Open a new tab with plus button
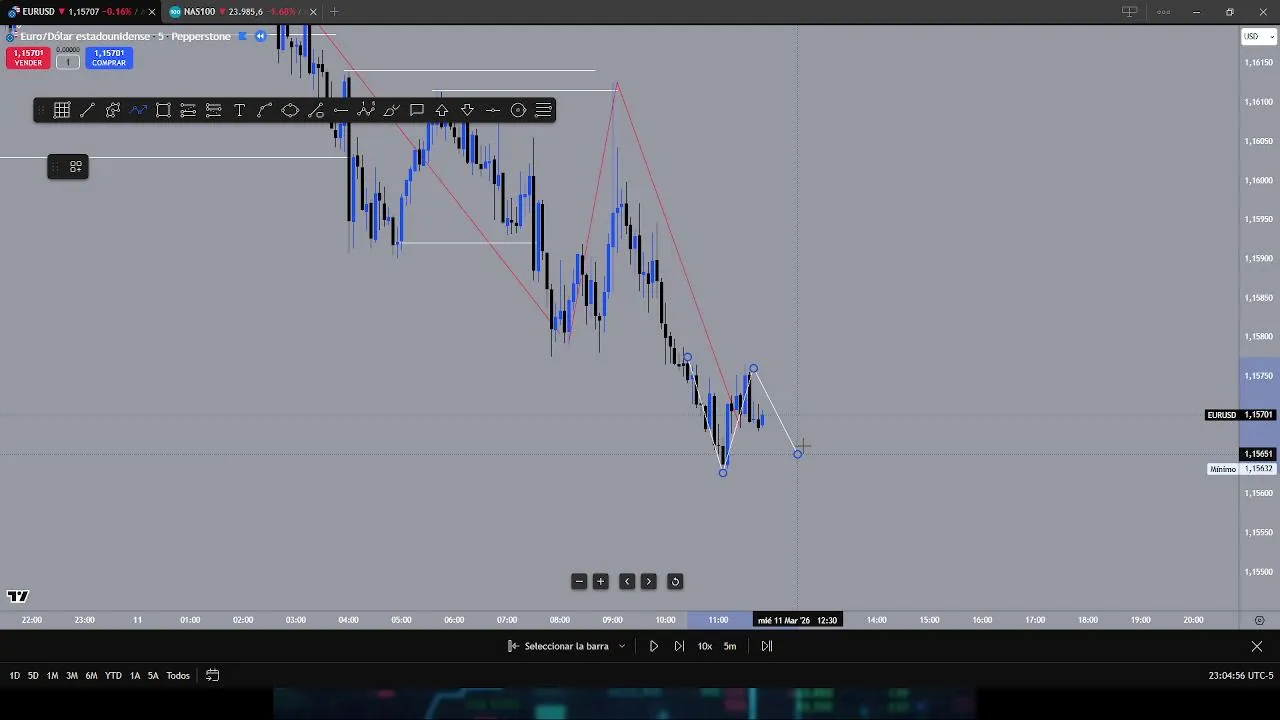Image resolution: width=1280 pixels, height=720 pixels. (x=334, y=12)
